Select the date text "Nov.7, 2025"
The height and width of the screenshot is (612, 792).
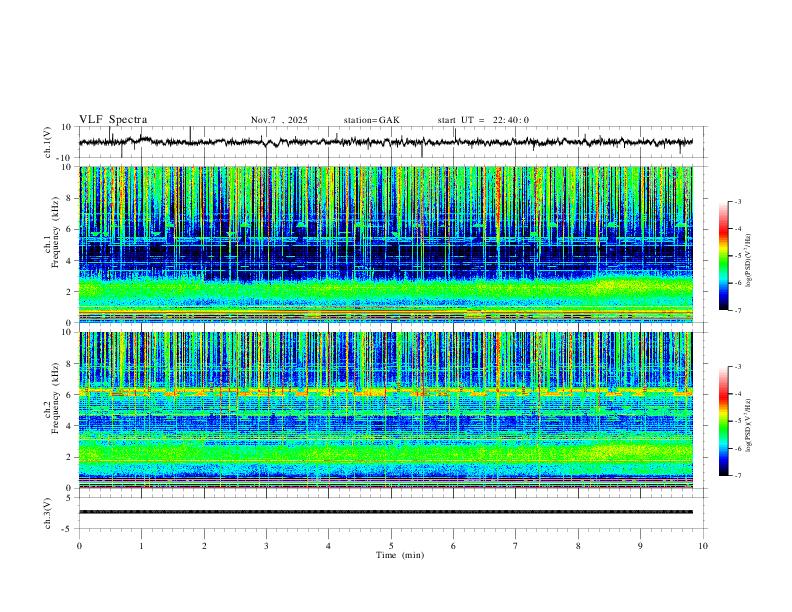pyautogui.click(x=279, y=120)
